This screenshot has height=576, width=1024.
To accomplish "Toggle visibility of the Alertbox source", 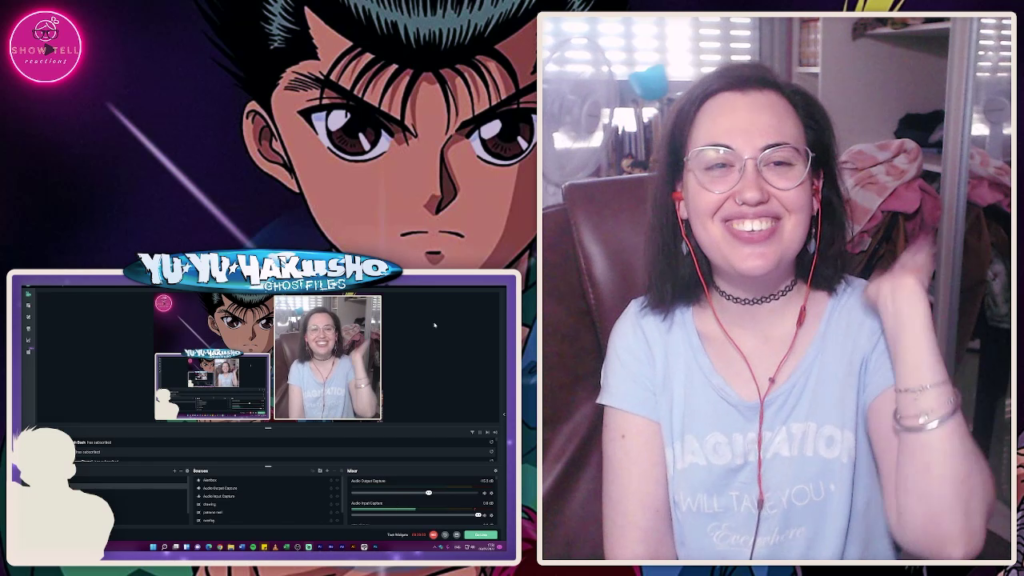I will pos(337,480).
